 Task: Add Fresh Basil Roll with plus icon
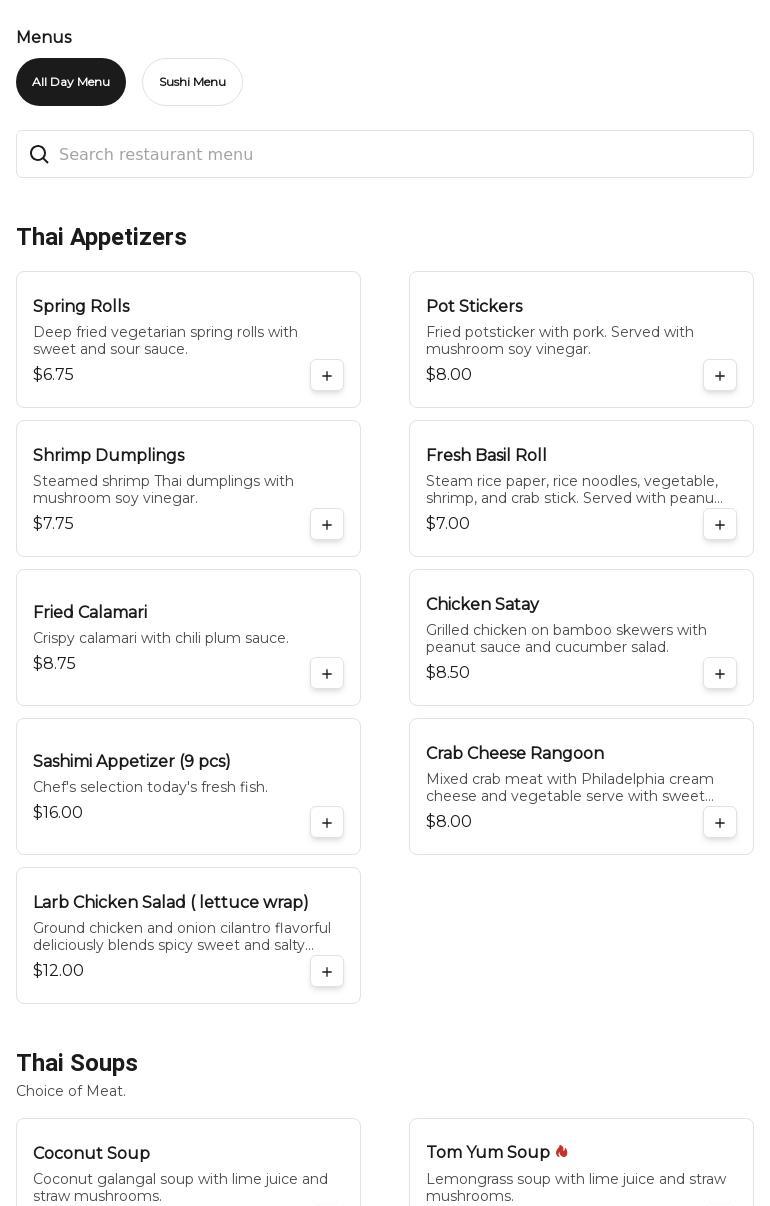tap(720, 525)
